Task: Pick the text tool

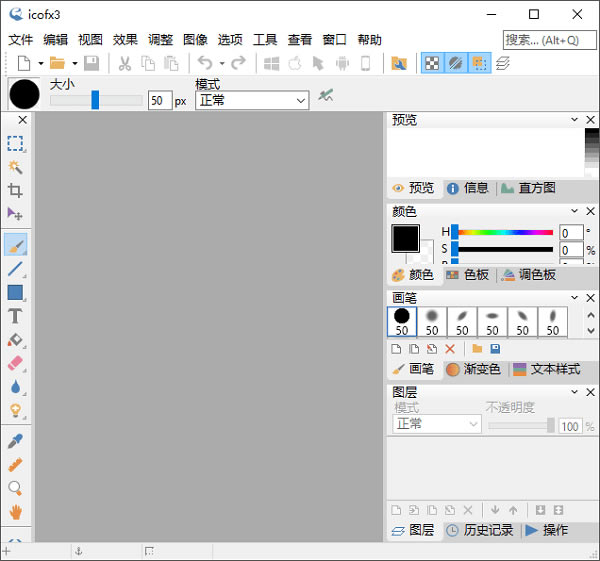Action: [x=15, y=316]
